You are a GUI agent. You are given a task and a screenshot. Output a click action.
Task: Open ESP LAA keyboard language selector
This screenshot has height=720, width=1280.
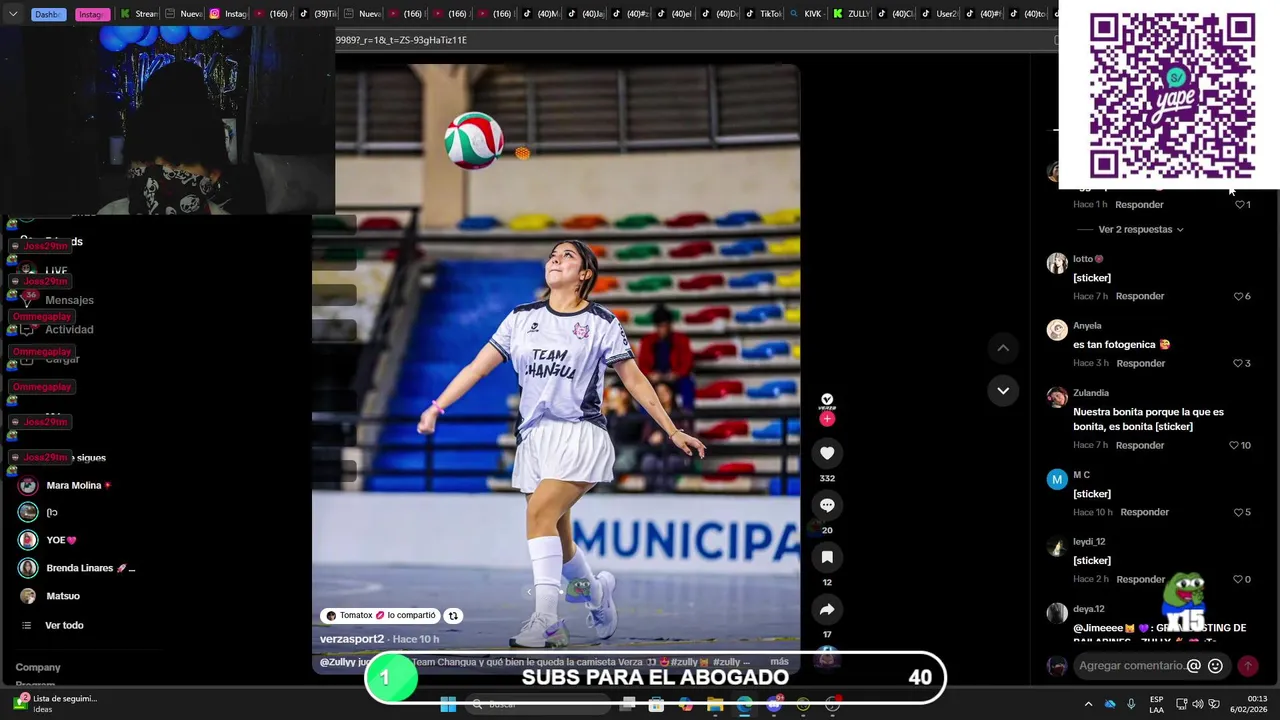(1156, 704)
